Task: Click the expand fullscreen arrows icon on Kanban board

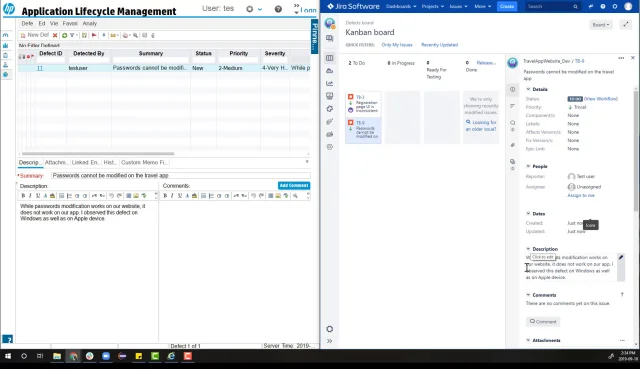Action: tap(625, 25)
